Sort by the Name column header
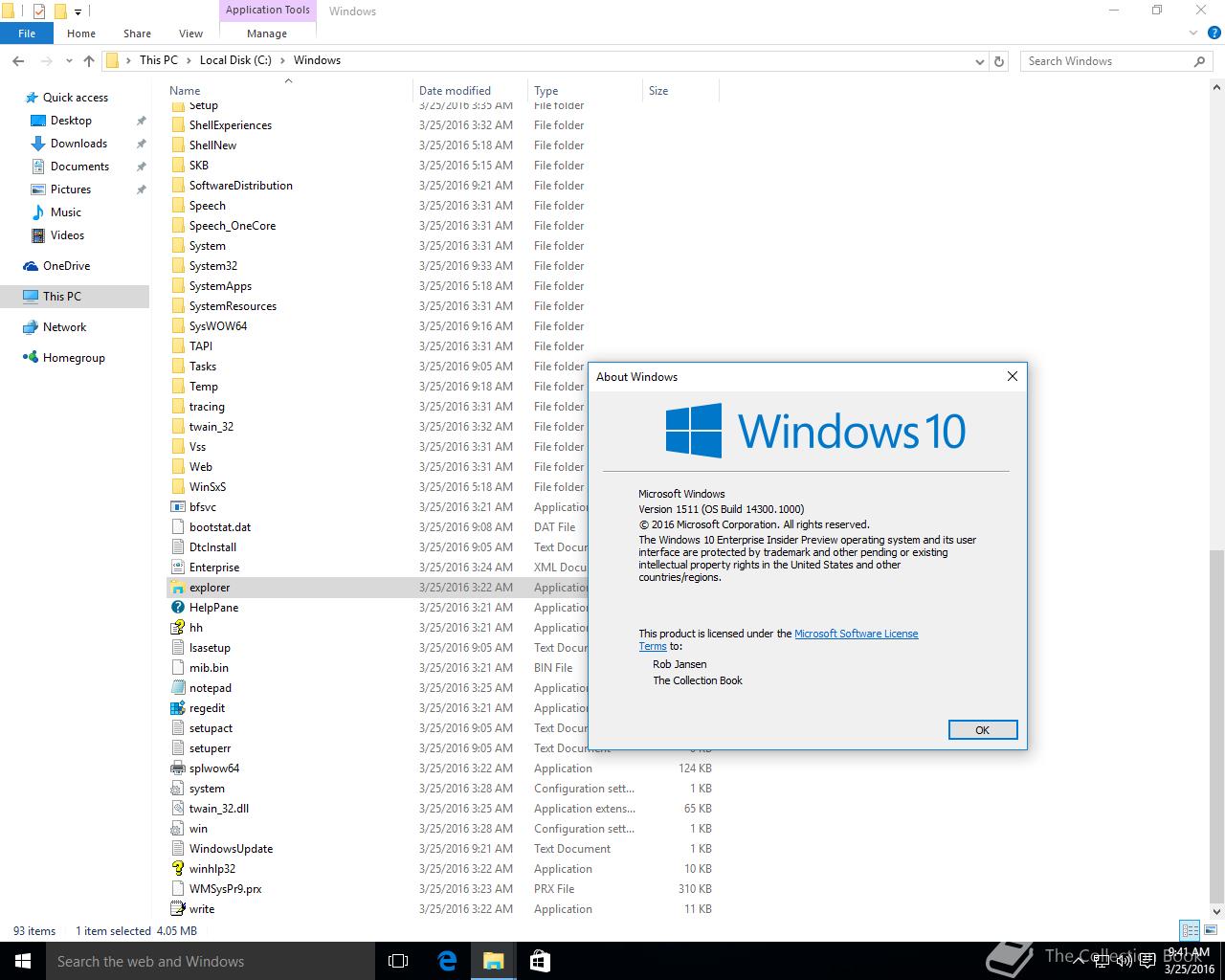 coord(289,91)
